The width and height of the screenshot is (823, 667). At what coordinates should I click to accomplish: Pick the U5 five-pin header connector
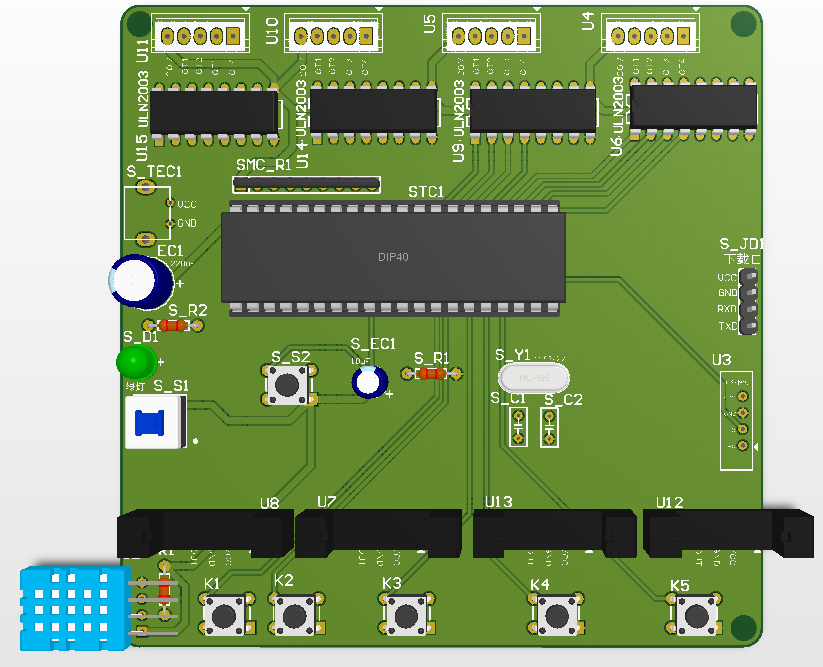click(491, 34)
